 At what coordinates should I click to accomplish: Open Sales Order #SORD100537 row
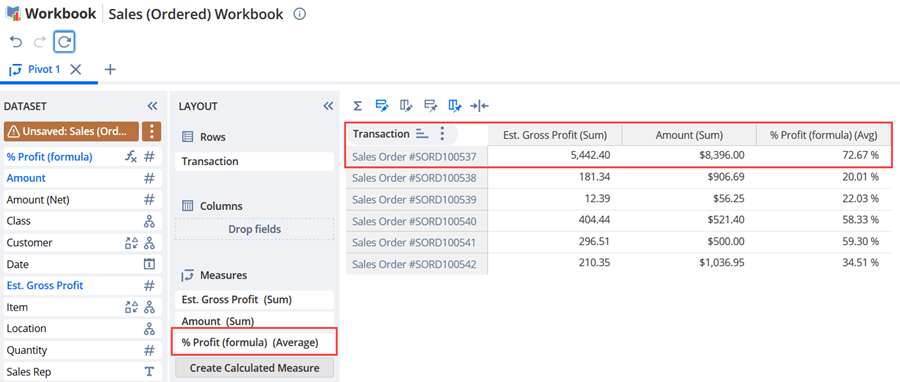(x=414, y=156)
